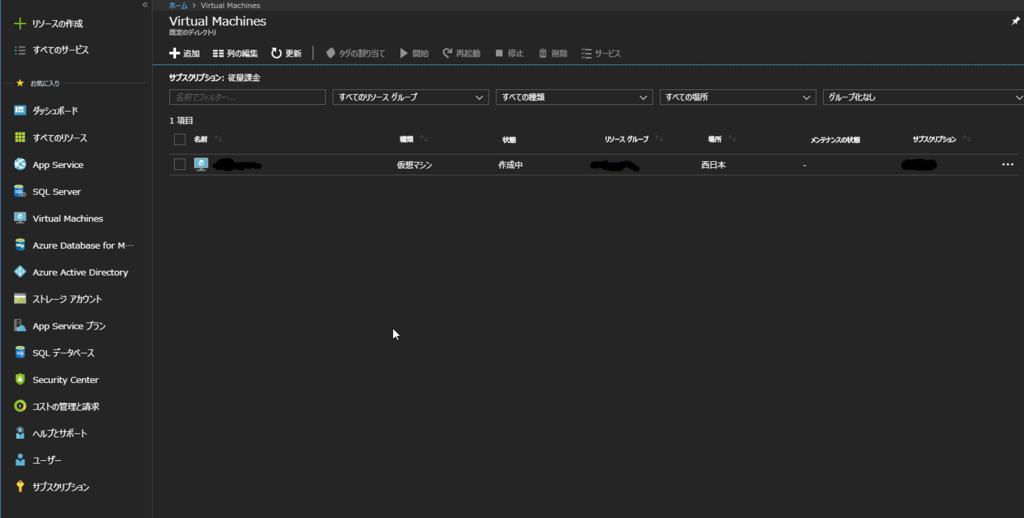1024x518 pixels.
Task: Click the redacted virtual machine name link
Action: click(x=238, y=165)
